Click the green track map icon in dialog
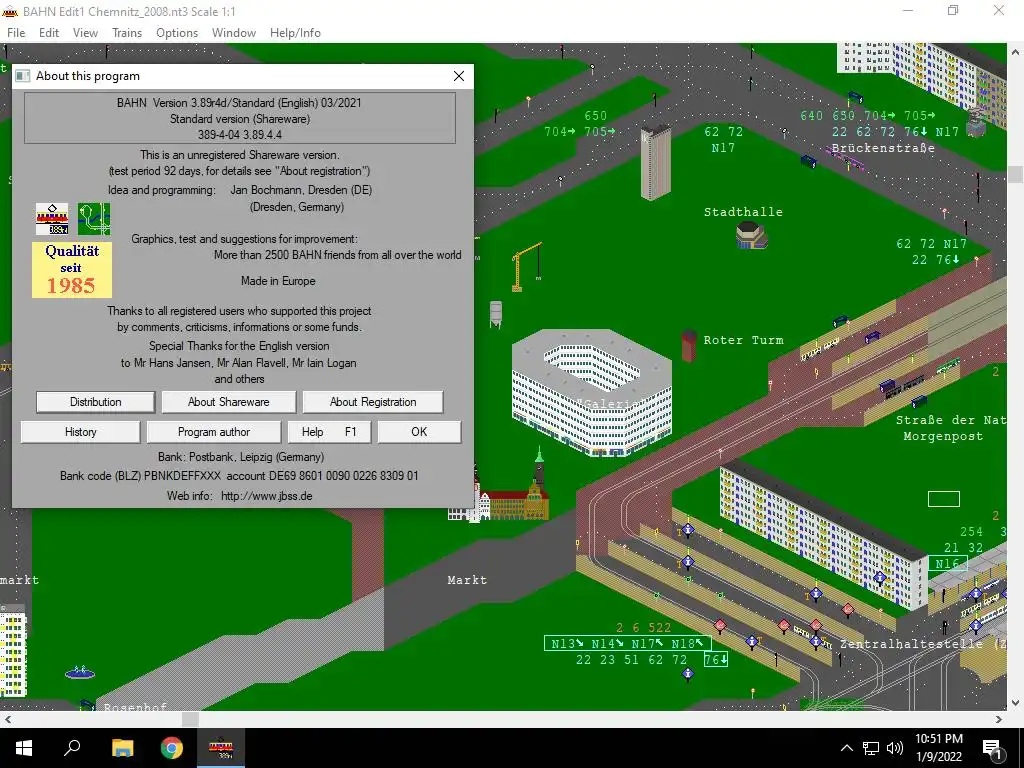Image resolution: width=1024 pixels, height=768 pixels. pos(94,219)
